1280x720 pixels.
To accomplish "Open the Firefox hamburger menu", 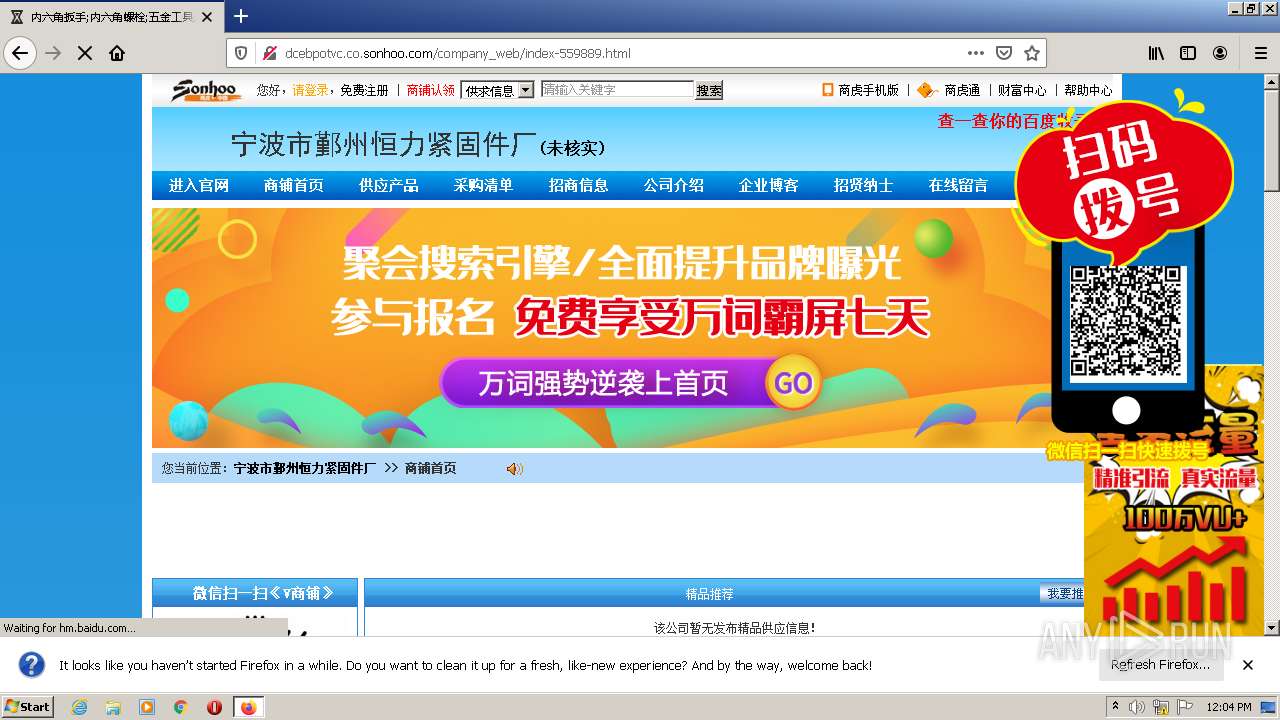I will coord(1261,53).
